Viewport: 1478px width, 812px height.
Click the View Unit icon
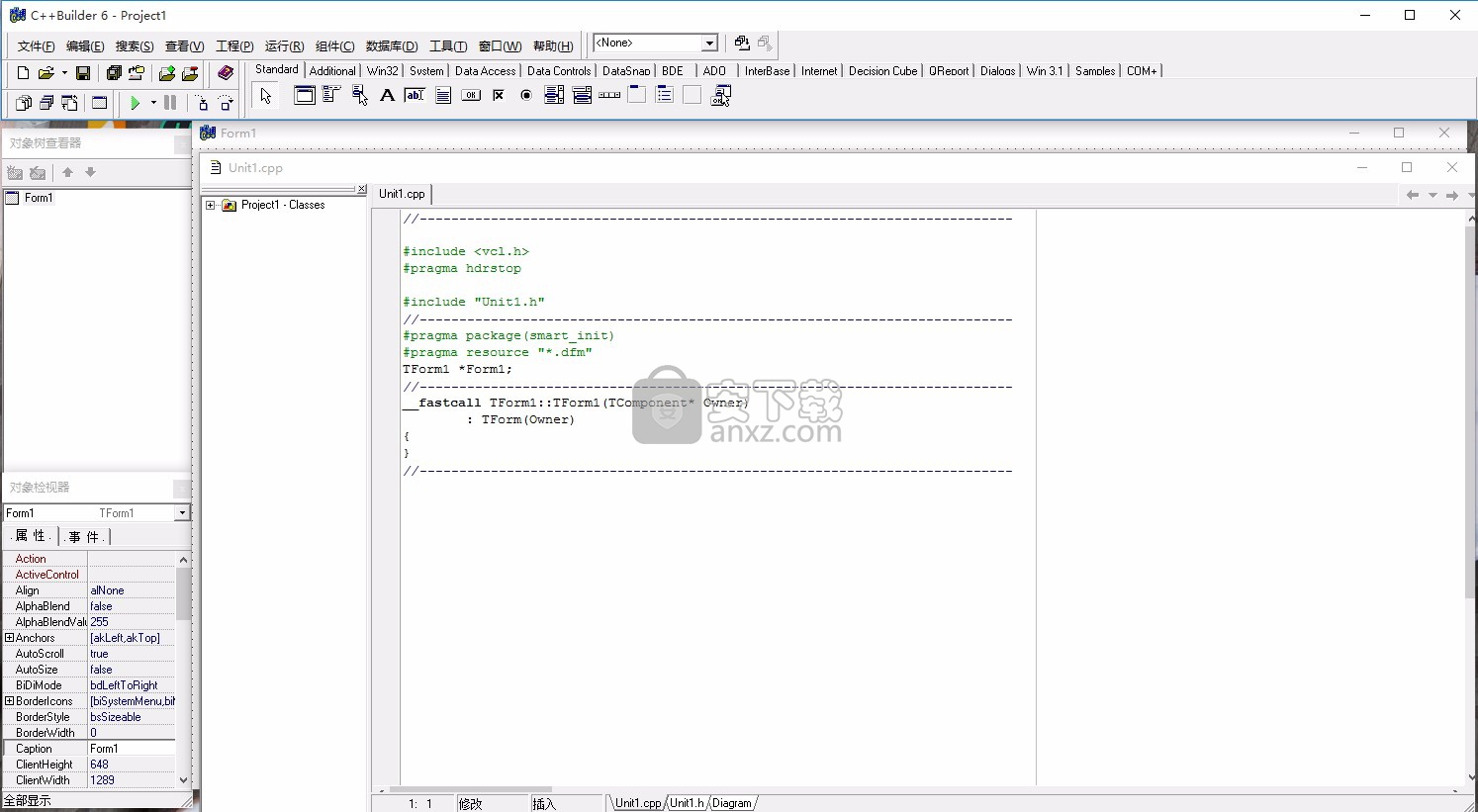[x=23, y=103]
